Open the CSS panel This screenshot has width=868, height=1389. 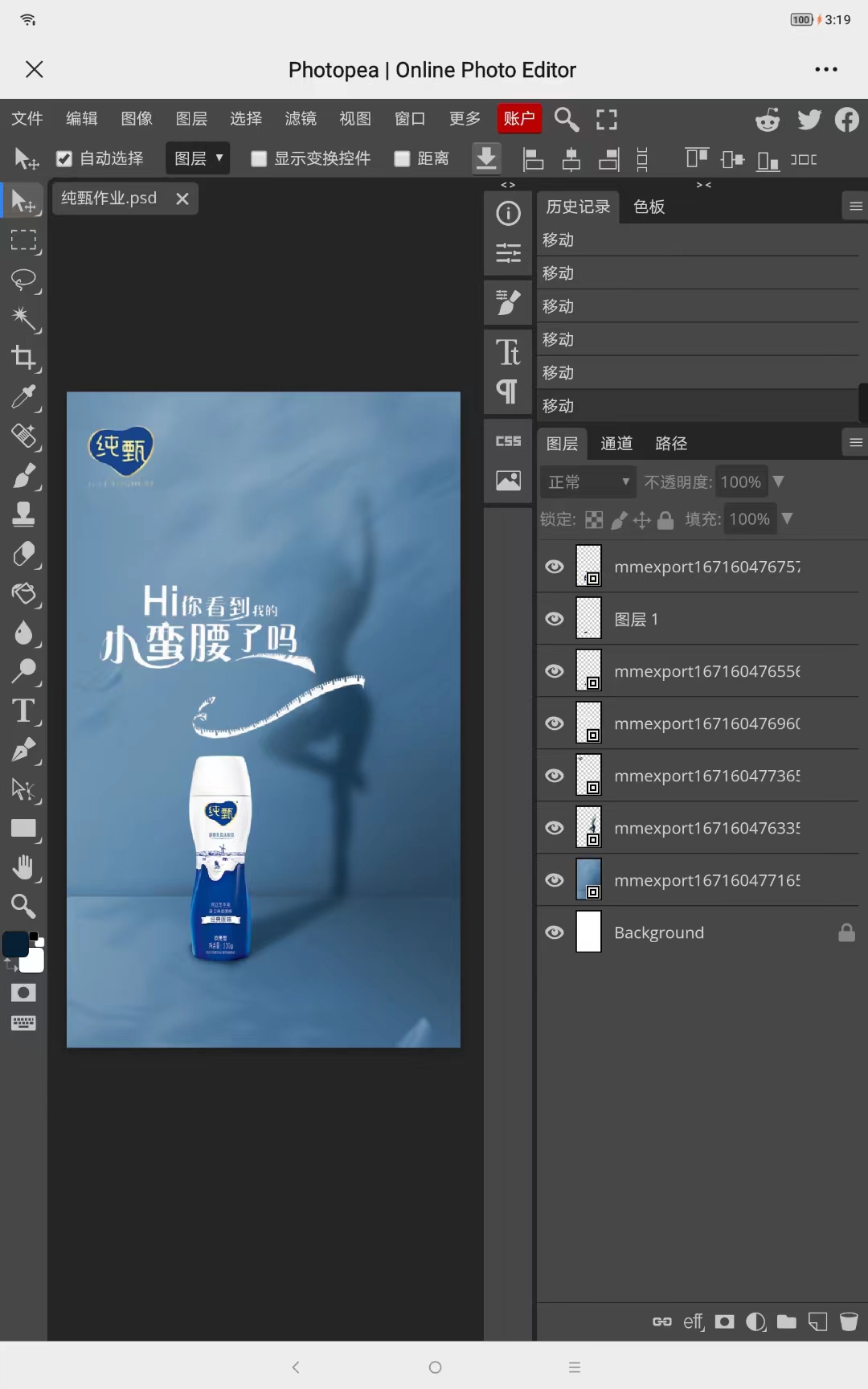[508, 441]
